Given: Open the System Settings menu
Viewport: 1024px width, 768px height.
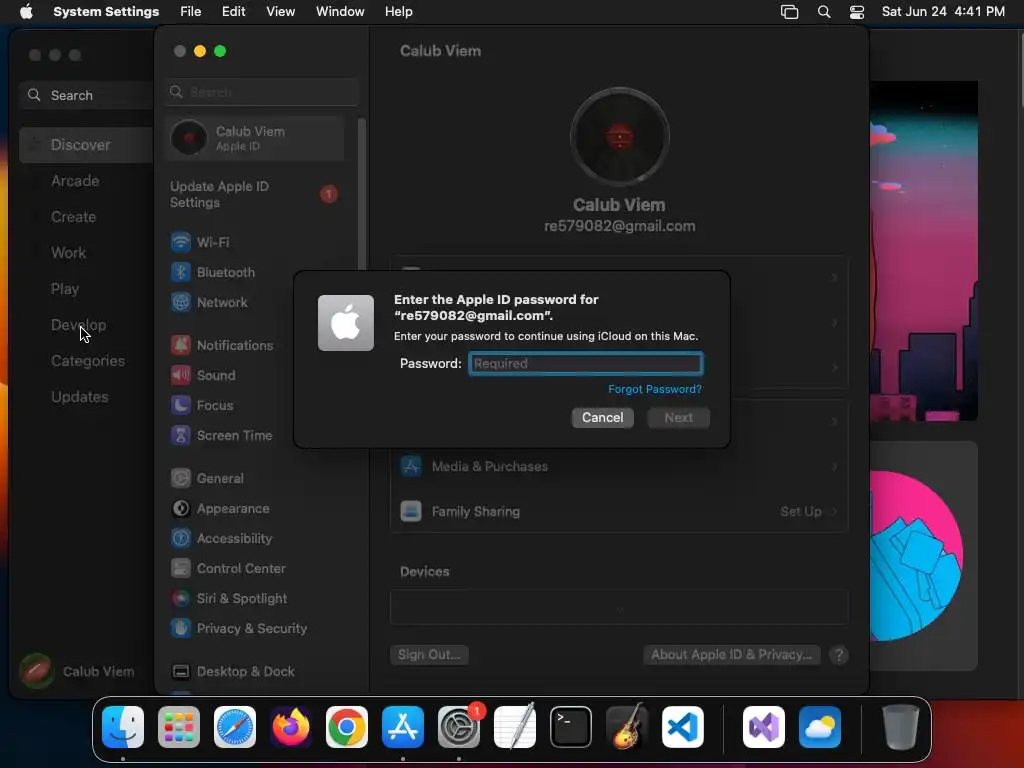Looking at the screenshot, I should point(106,12).
